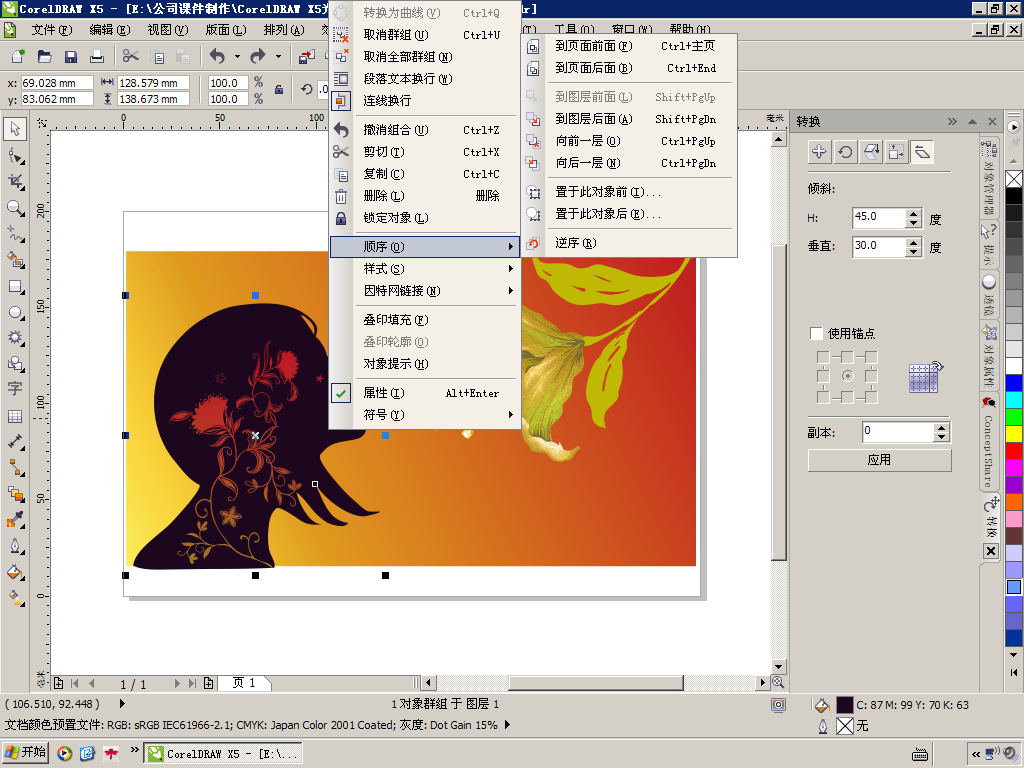Select the Eyedropper tool

click(15, 520)
